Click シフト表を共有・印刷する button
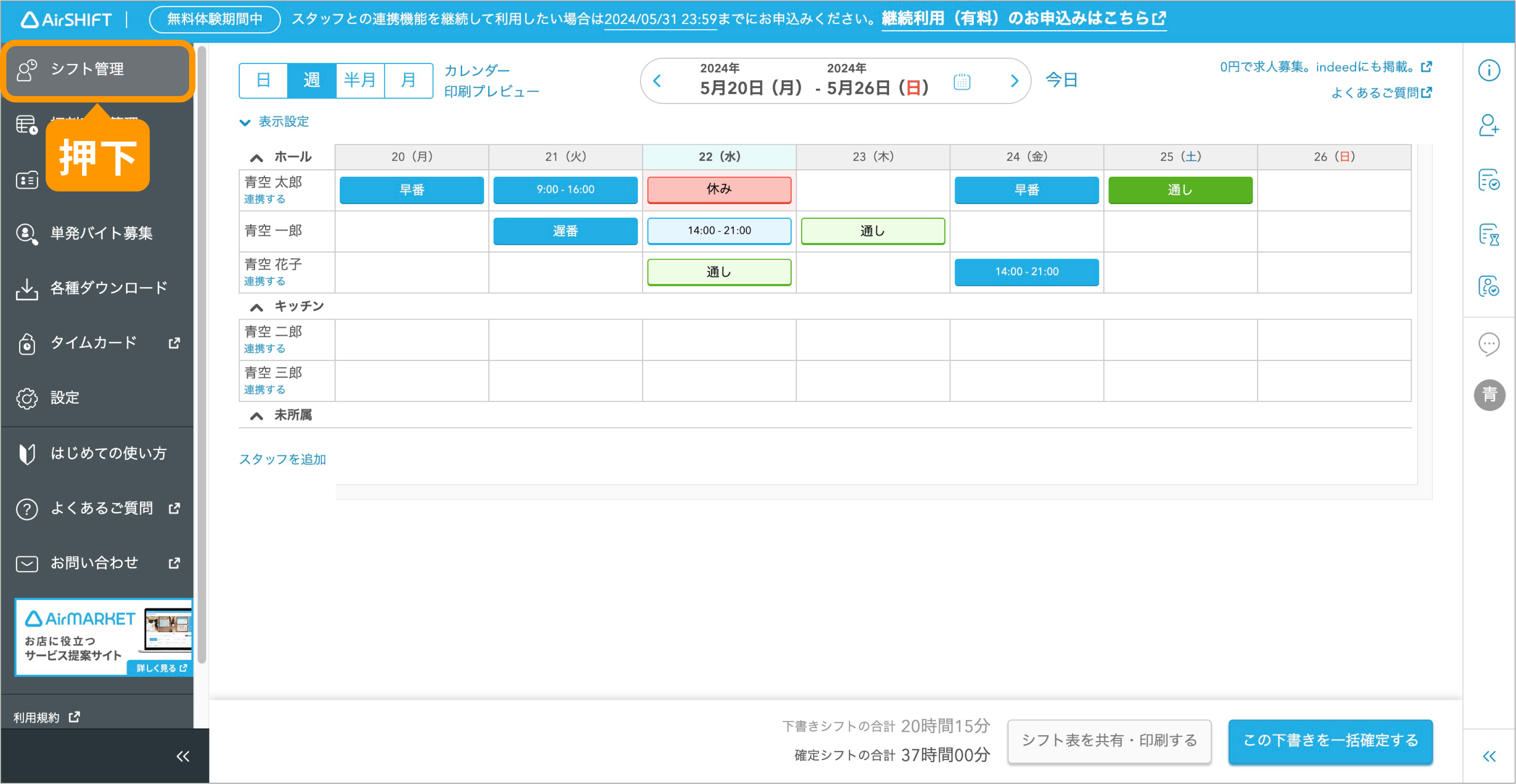1516x784 pixels. click(x=1109, y=741)
